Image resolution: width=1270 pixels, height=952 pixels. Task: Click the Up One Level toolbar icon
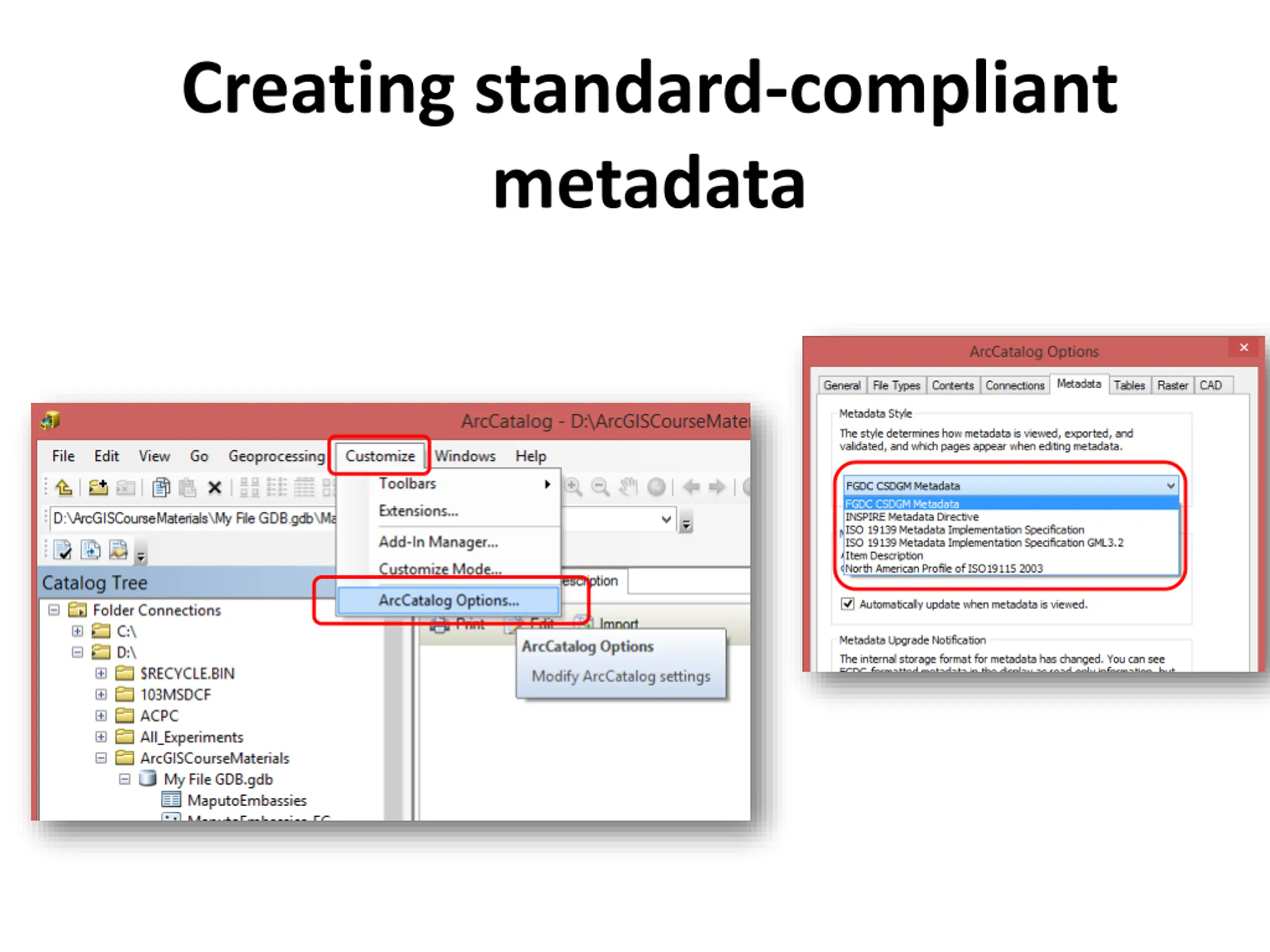point(63,488)
